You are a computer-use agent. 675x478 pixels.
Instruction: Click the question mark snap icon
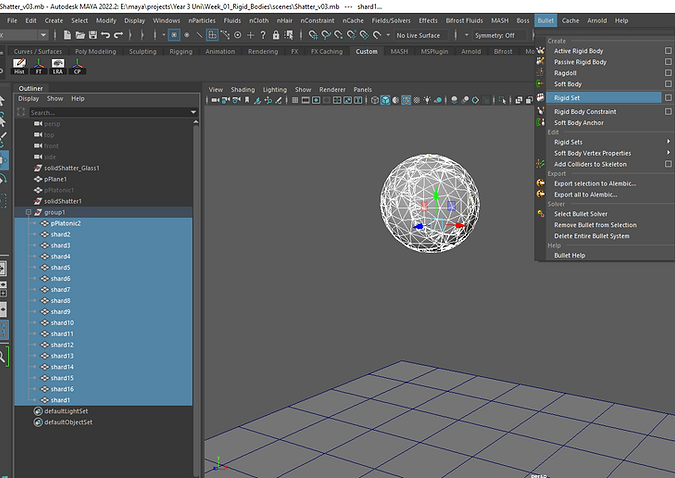click(x=263, y=35)
